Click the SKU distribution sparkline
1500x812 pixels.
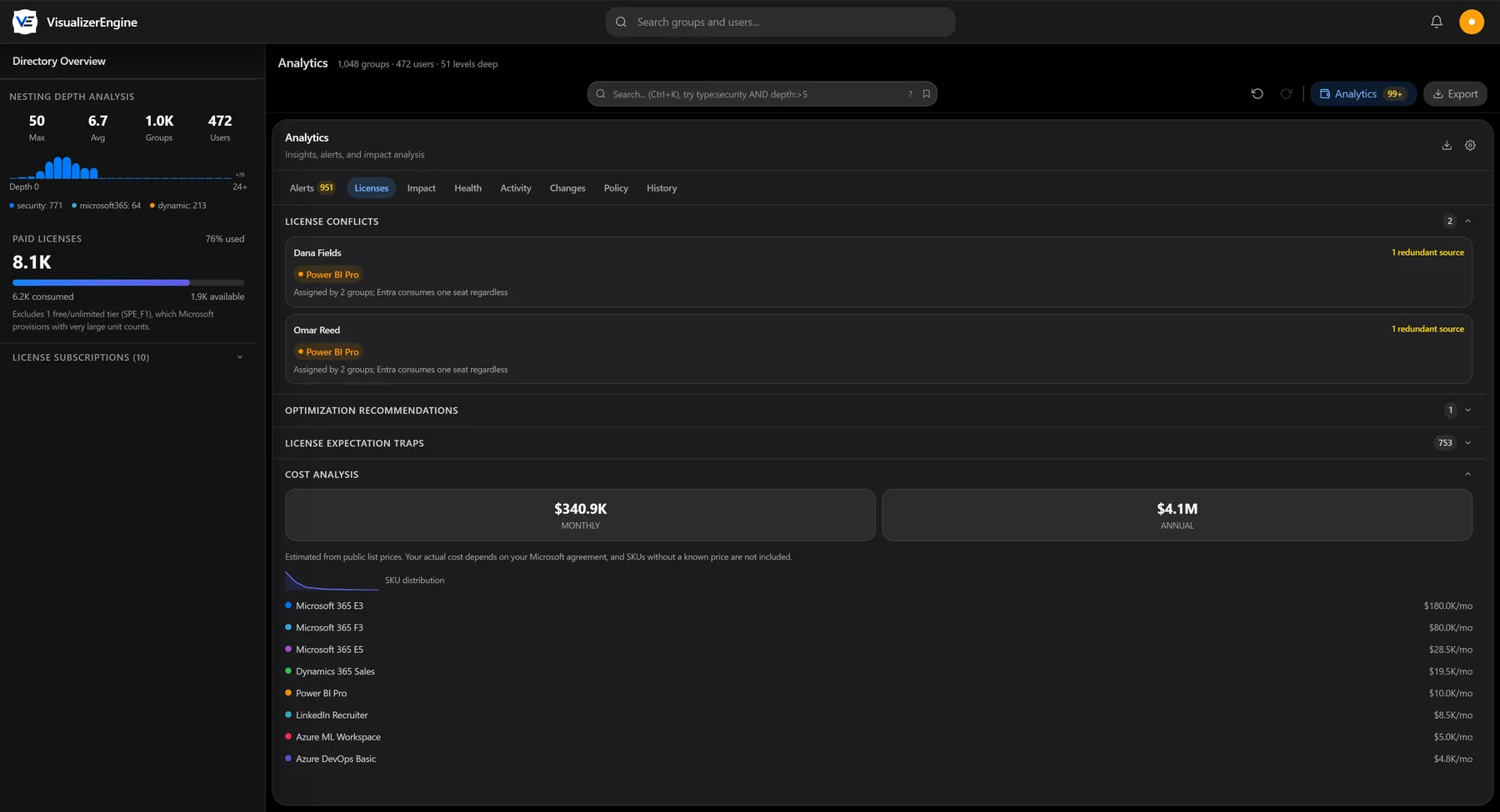[x=332, y=580]
